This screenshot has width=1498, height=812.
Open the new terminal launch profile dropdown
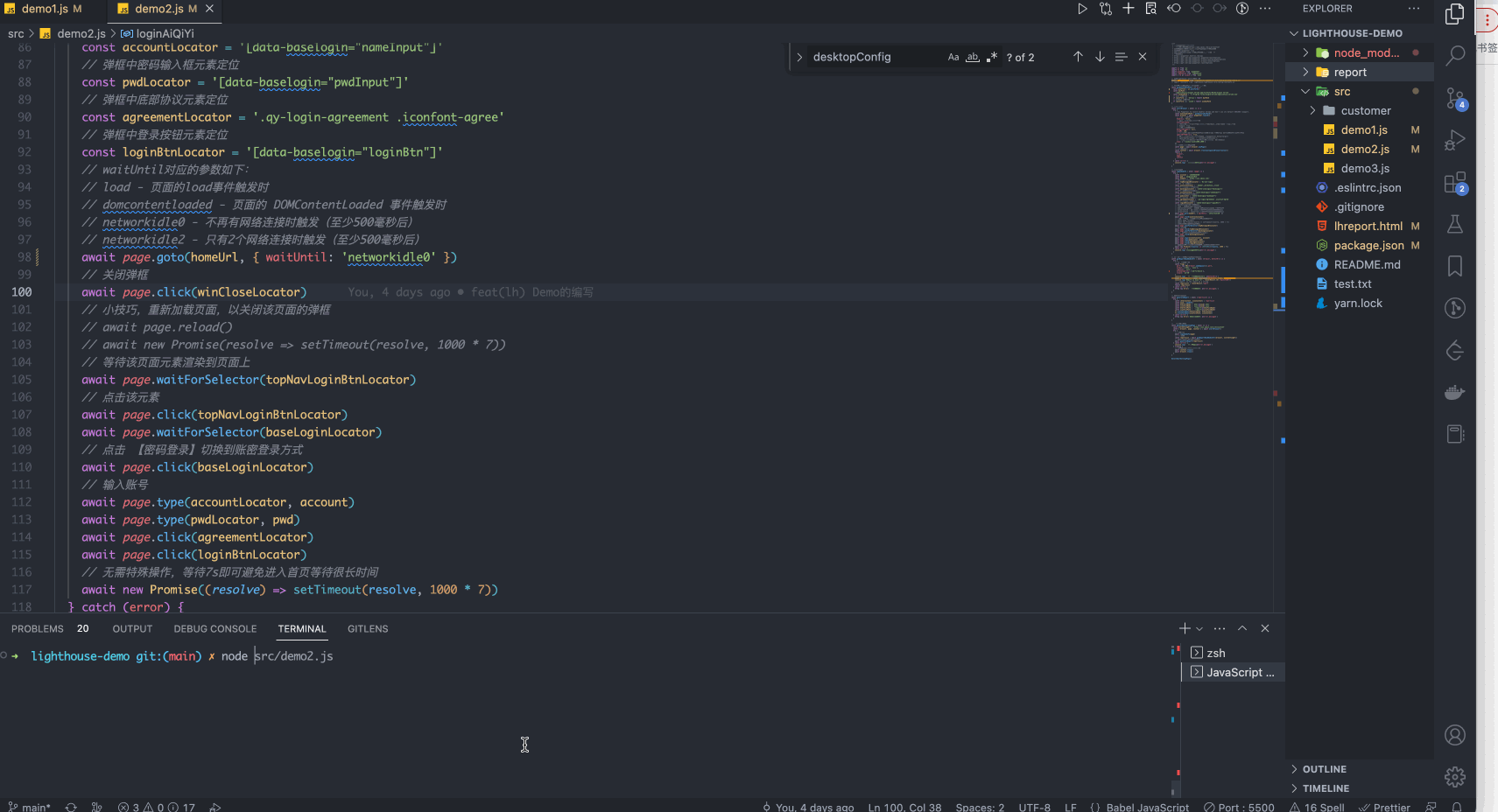click(x=1199, y=628)
